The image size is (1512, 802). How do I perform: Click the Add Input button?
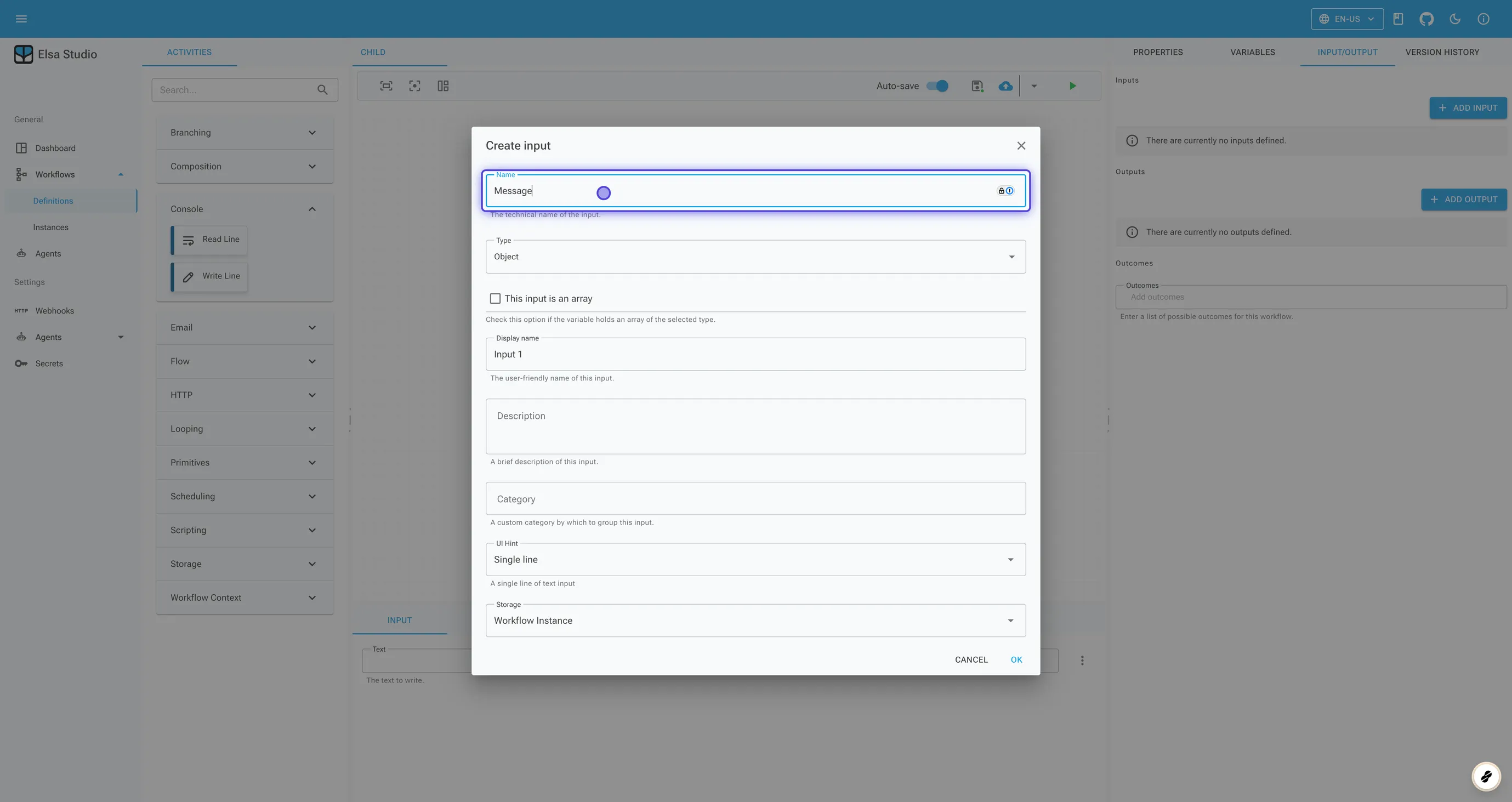click(x=1468, y=108)
